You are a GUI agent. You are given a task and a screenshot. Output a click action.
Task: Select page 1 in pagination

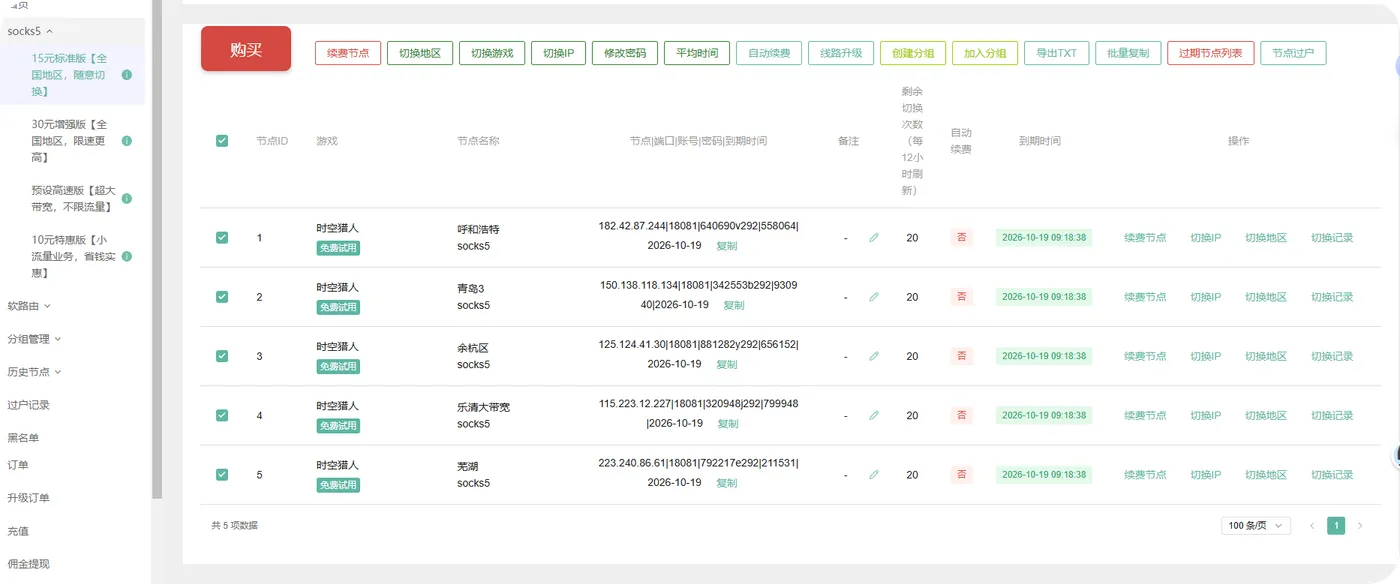coord(1336,525)
